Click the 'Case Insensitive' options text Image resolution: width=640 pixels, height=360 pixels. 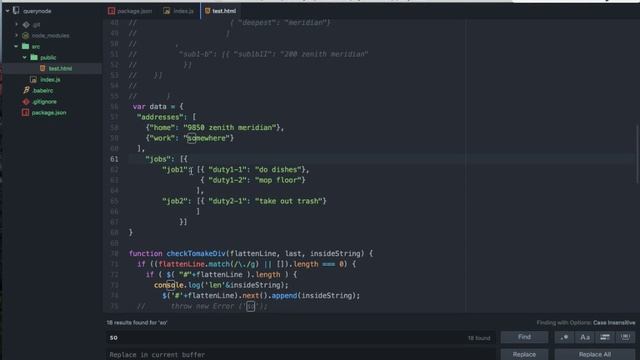click(x=614, y=323)
